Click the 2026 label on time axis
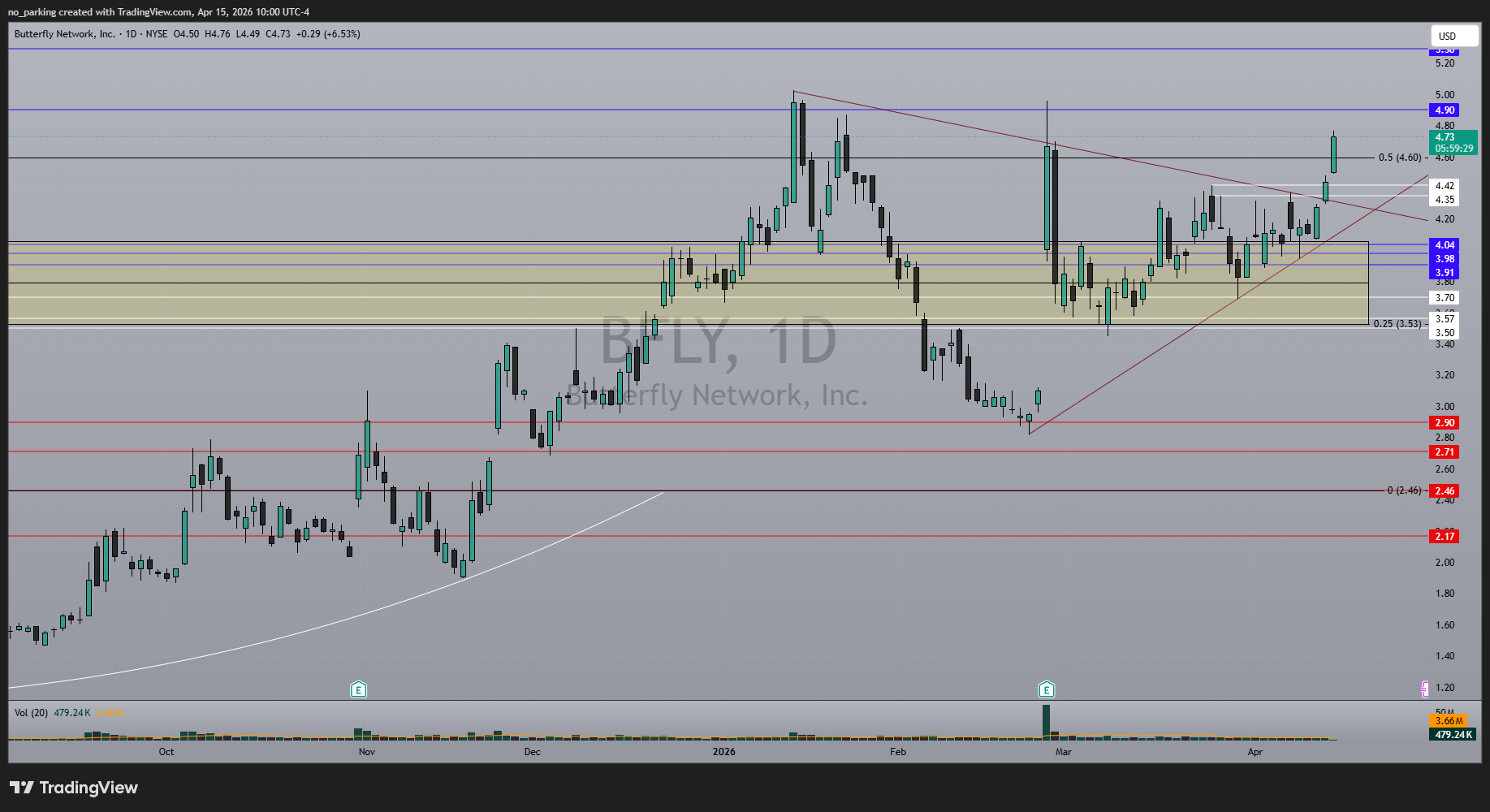Screen dimensions: 1490x812 [724, 752]
